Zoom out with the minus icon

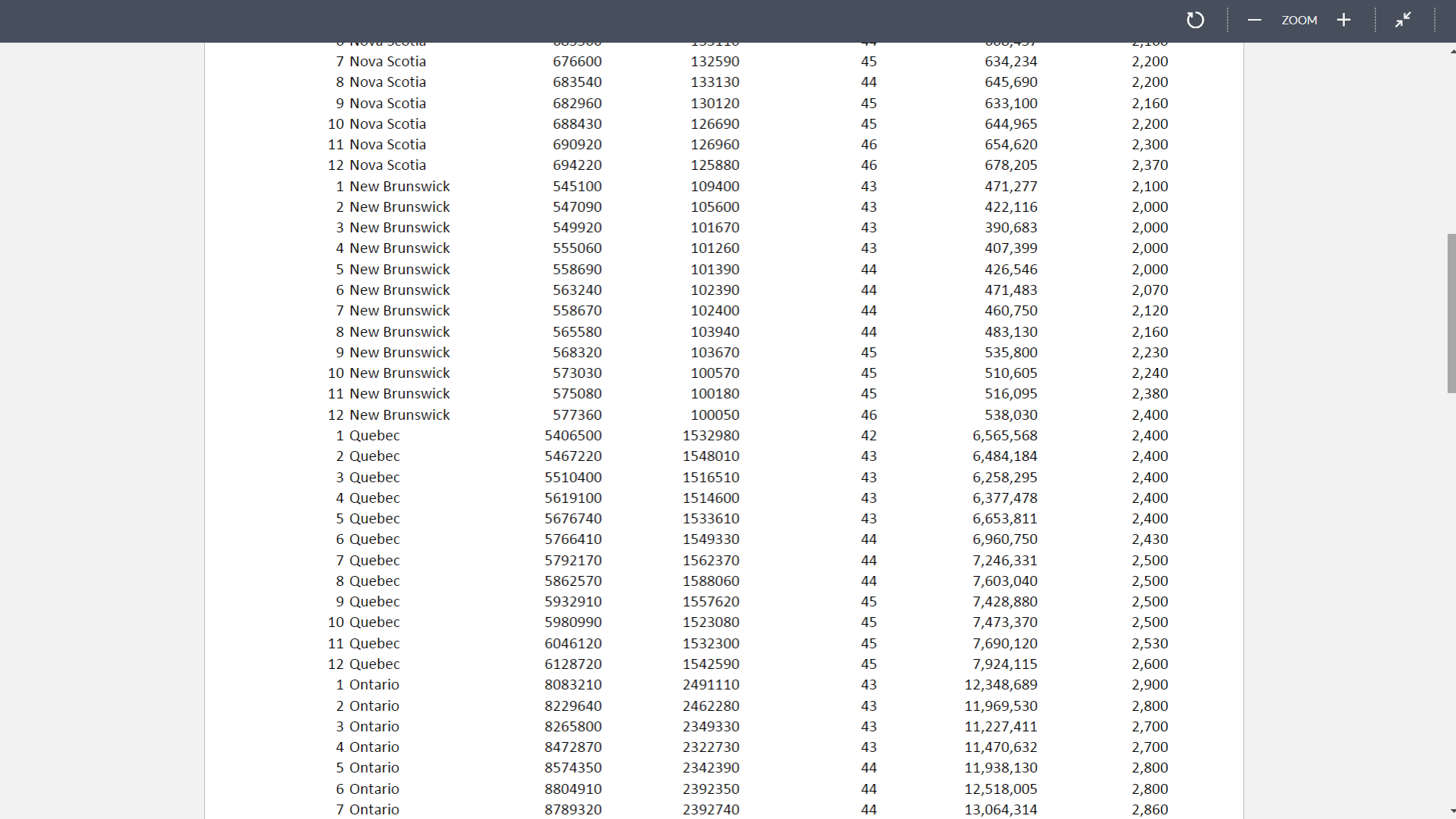coord(1254,20)
